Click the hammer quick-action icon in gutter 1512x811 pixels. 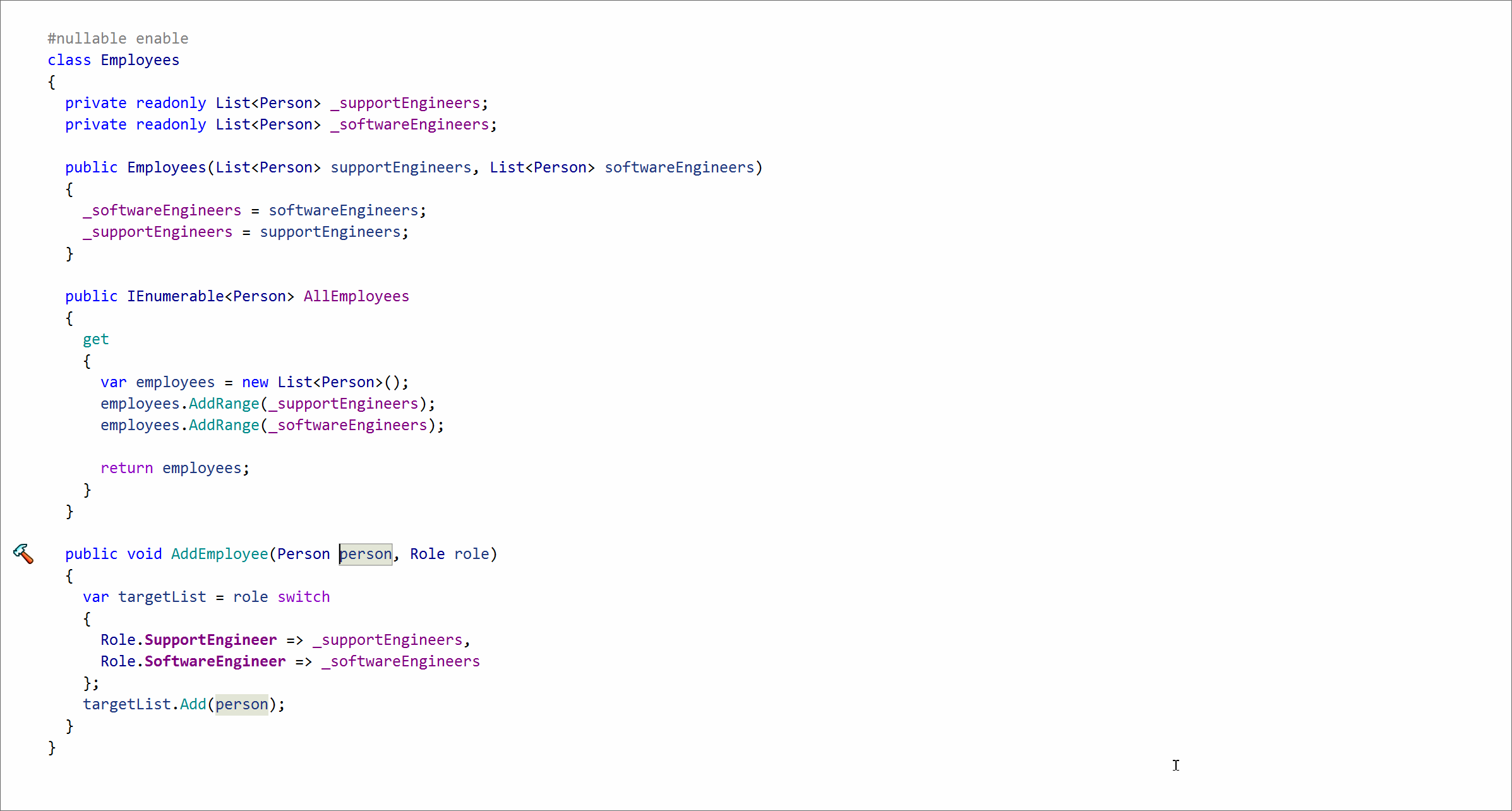23,554
